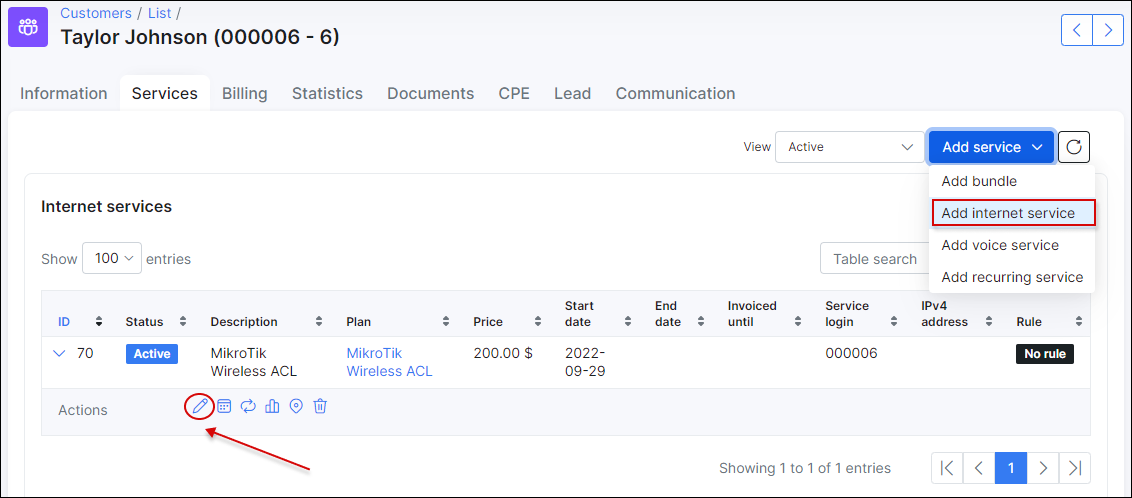Open the Statistics tab
1132x498 pixels.
pos(328,94)
